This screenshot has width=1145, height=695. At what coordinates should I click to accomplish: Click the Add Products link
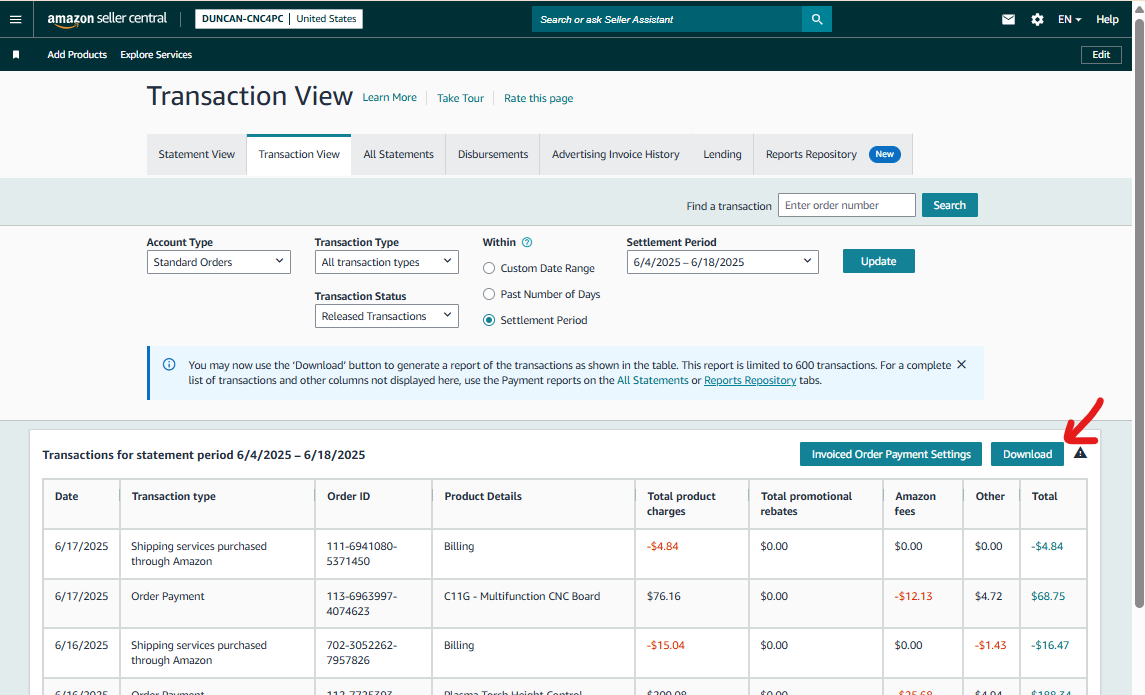[77, 55]
